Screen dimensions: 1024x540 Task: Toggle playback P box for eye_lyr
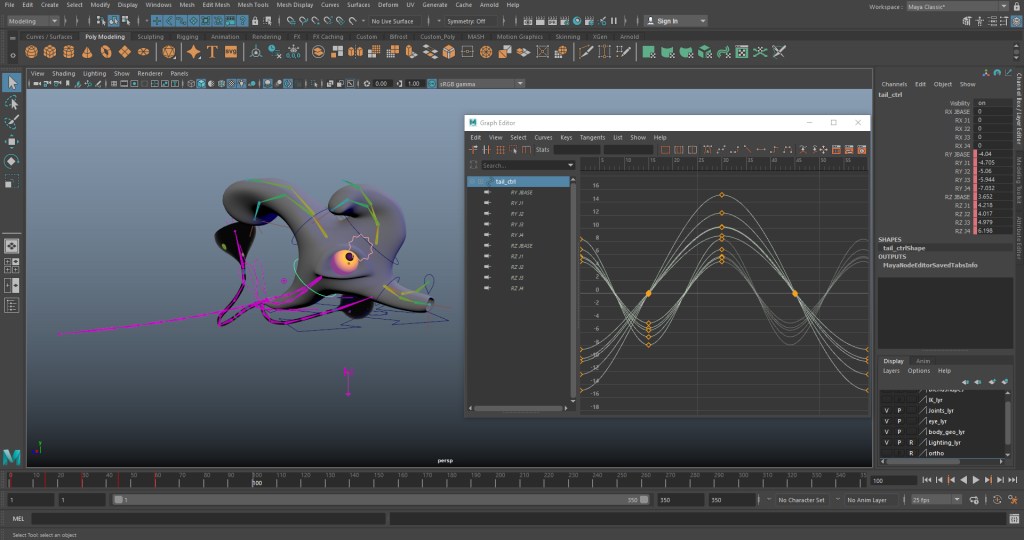(898, 421)
